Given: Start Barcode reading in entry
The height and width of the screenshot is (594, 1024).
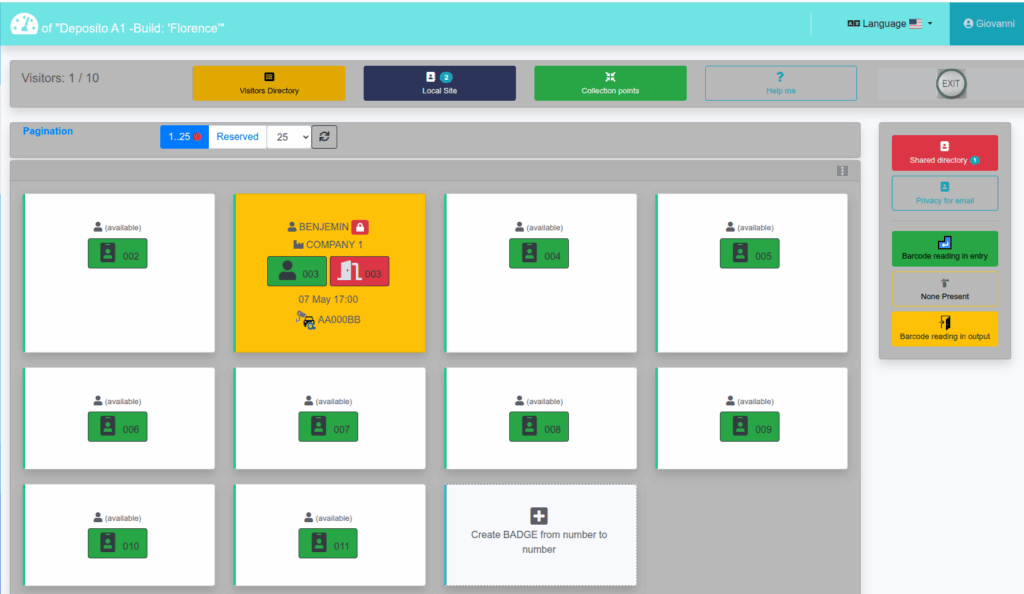Looking at the screenshot, I should tap(944, 248).
